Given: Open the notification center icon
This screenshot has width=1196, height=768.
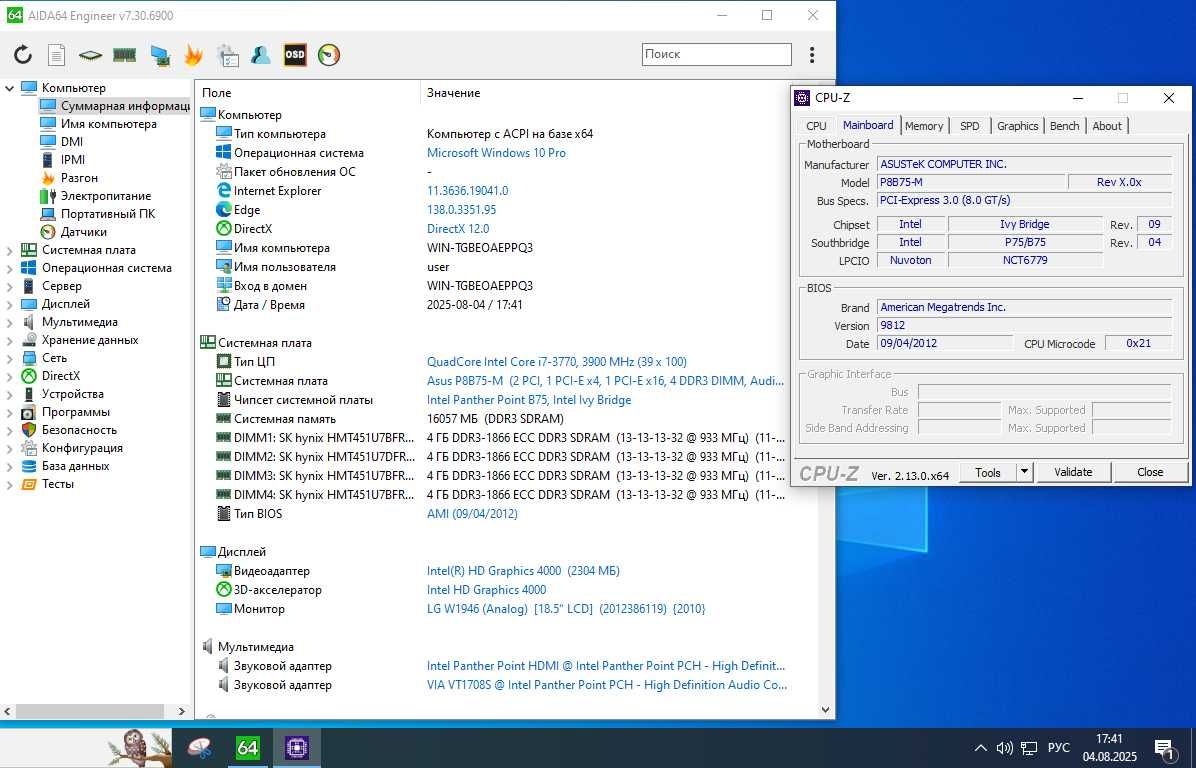Looking at the screenshot, I should [x=1164, y=748].
